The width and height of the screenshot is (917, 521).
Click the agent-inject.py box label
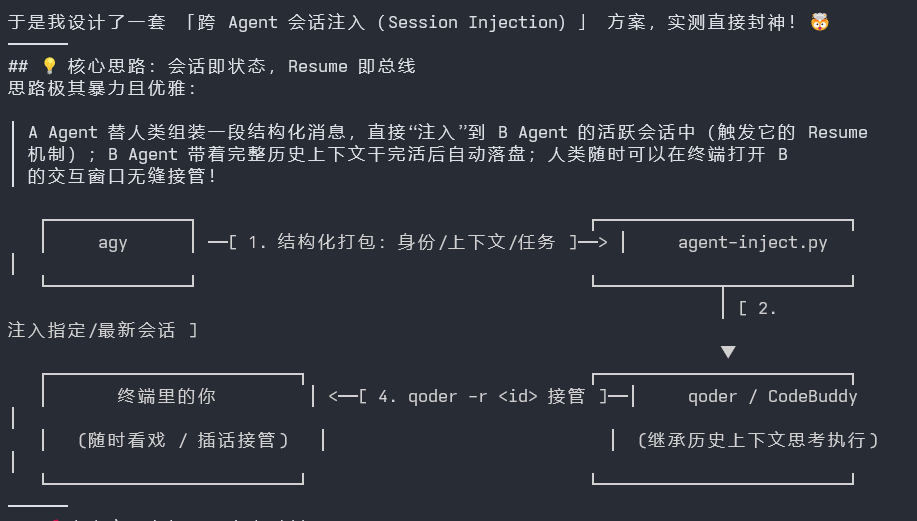[753, 242]
